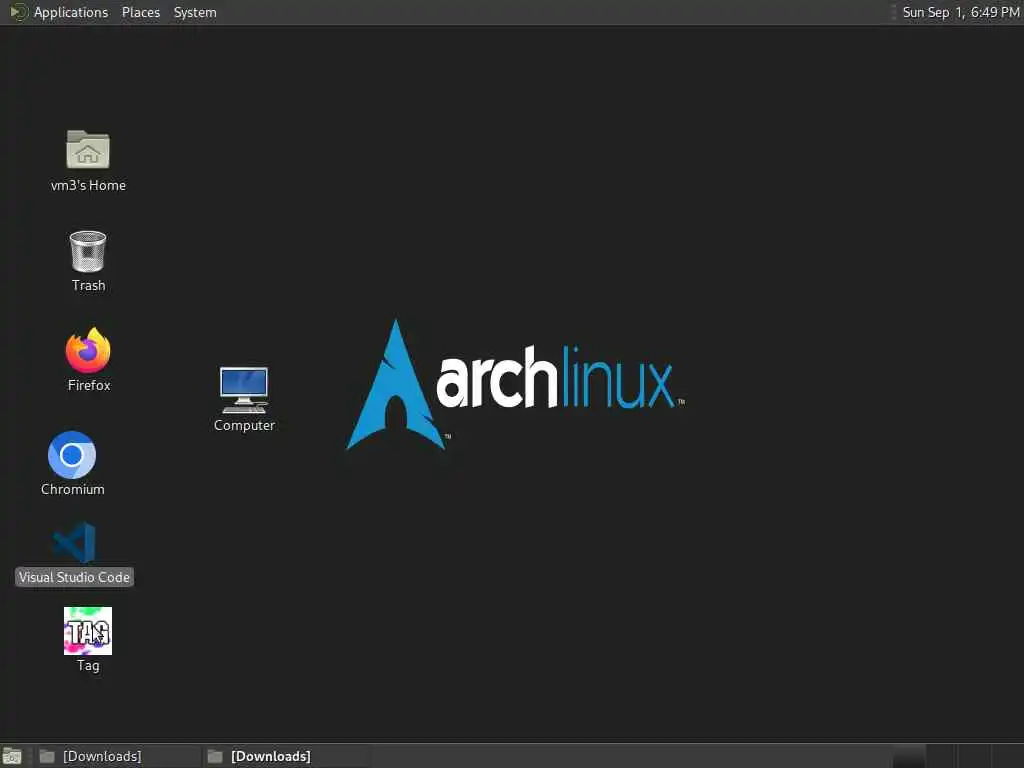This screenshot has height=768, width=1024.
Task: Open the Places menu
Action: click(140, 12)
